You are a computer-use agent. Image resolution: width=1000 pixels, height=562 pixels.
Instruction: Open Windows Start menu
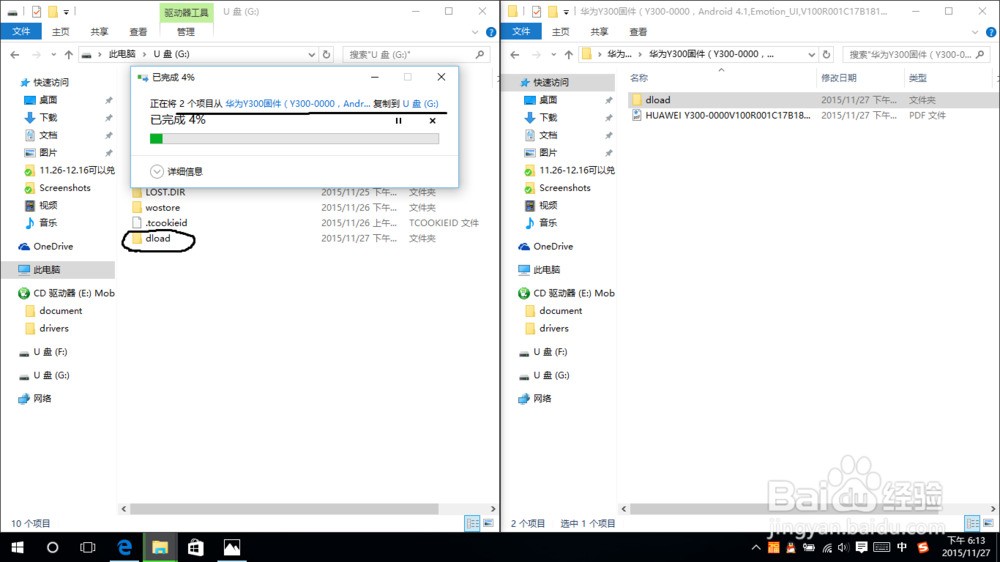[17, 547]
